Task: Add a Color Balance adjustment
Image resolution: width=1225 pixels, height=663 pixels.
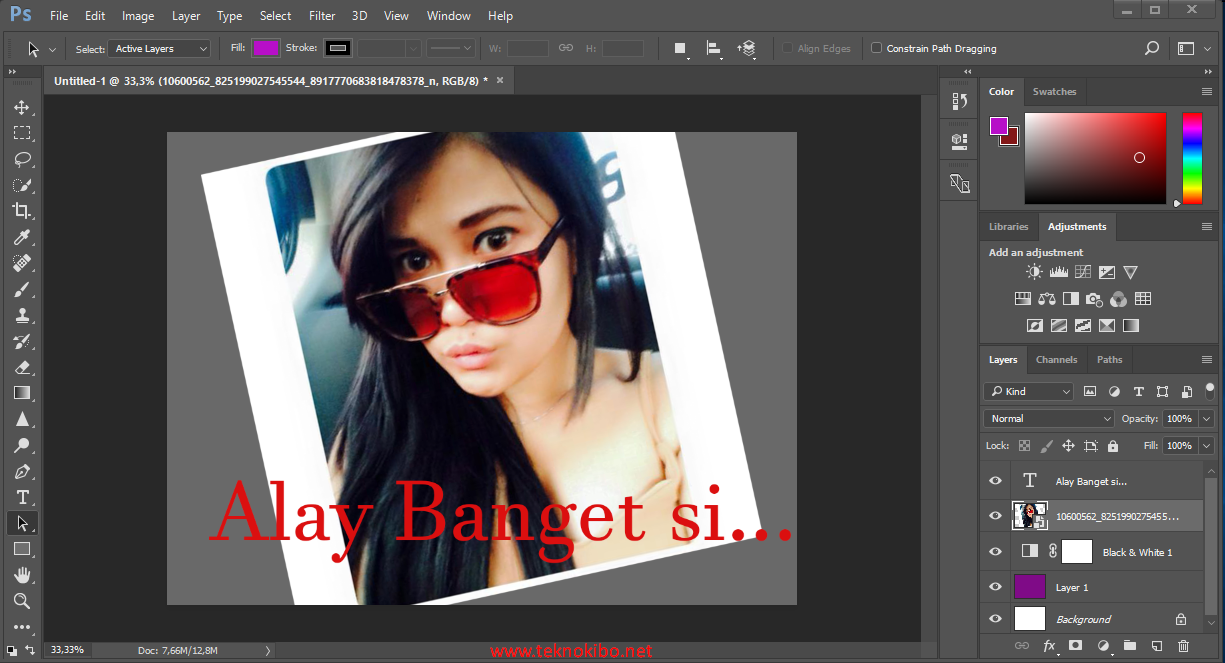Action: pyautogui.click(x=1047, y=298)
